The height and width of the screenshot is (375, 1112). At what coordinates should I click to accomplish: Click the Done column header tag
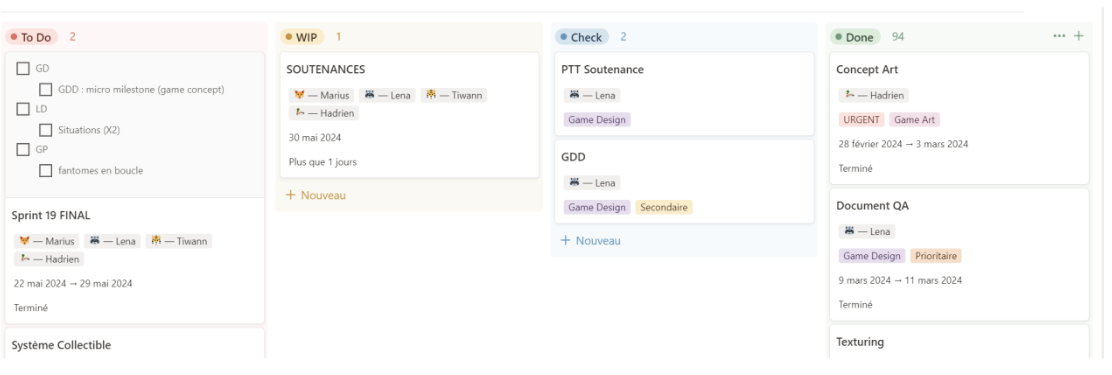pos(855,37)
